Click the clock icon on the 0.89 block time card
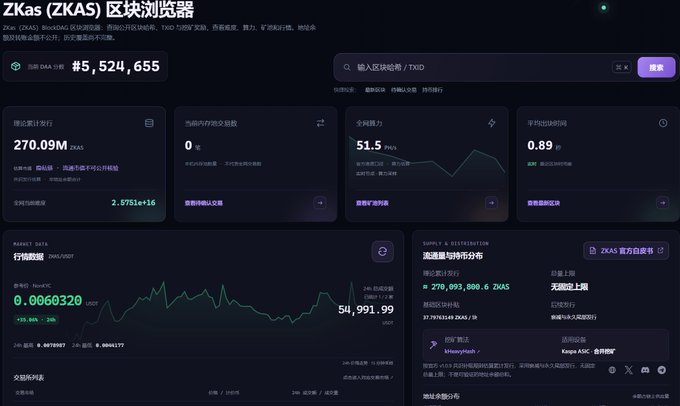This screenshot has height=406, width=680. click(663, 123)
